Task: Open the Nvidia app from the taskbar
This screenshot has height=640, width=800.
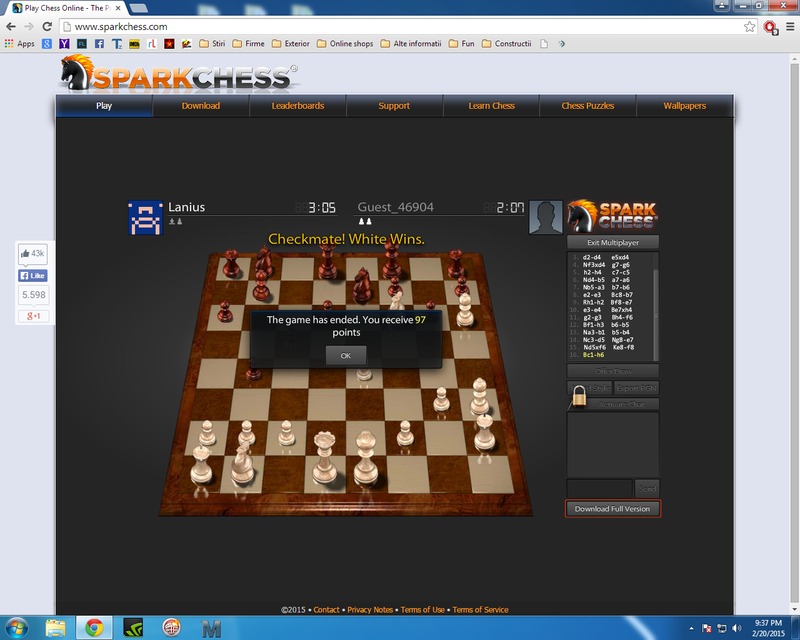Action: click(x=133, y=628)
